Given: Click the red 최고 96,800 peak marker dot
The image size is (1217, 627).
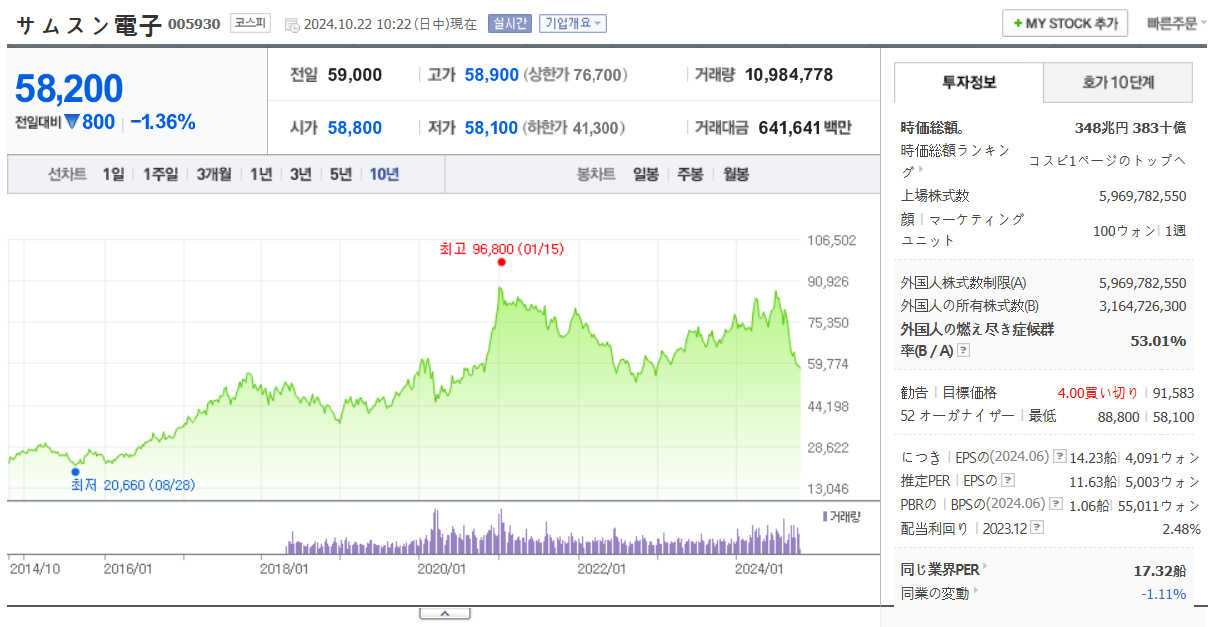Looking at the screenshot, I should point(501,263).
